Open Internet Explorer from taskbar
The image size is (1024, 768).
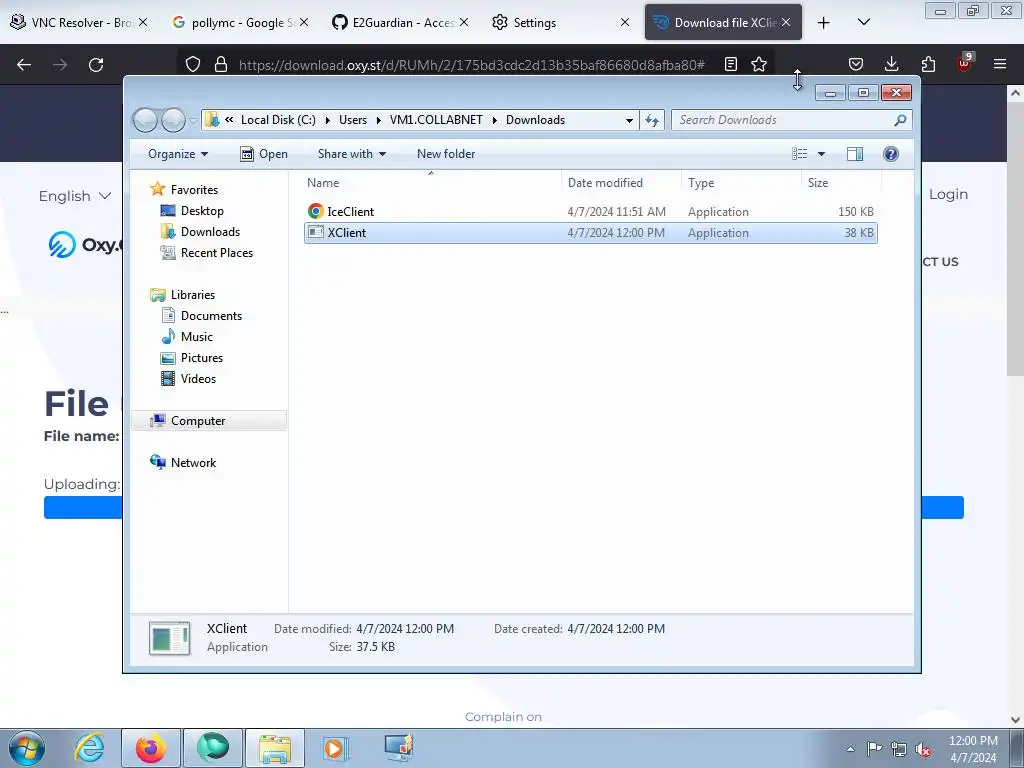(x=89, y=748)
